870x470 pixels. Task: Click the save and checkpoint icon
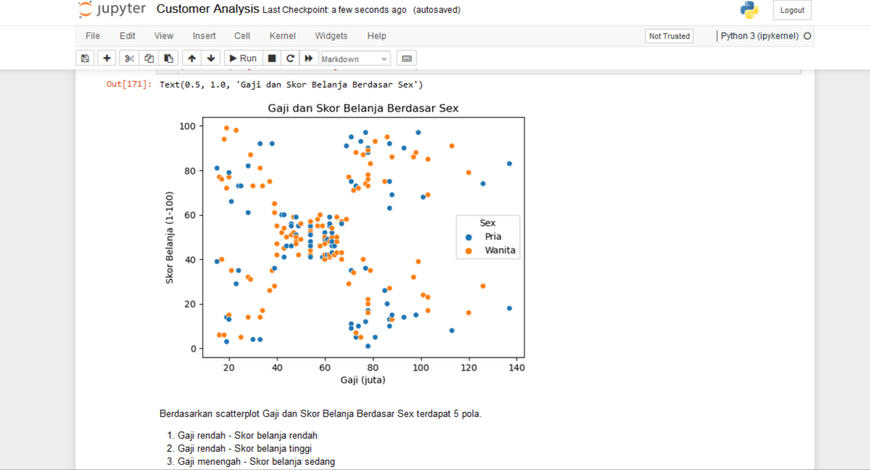tap(85, 59)
